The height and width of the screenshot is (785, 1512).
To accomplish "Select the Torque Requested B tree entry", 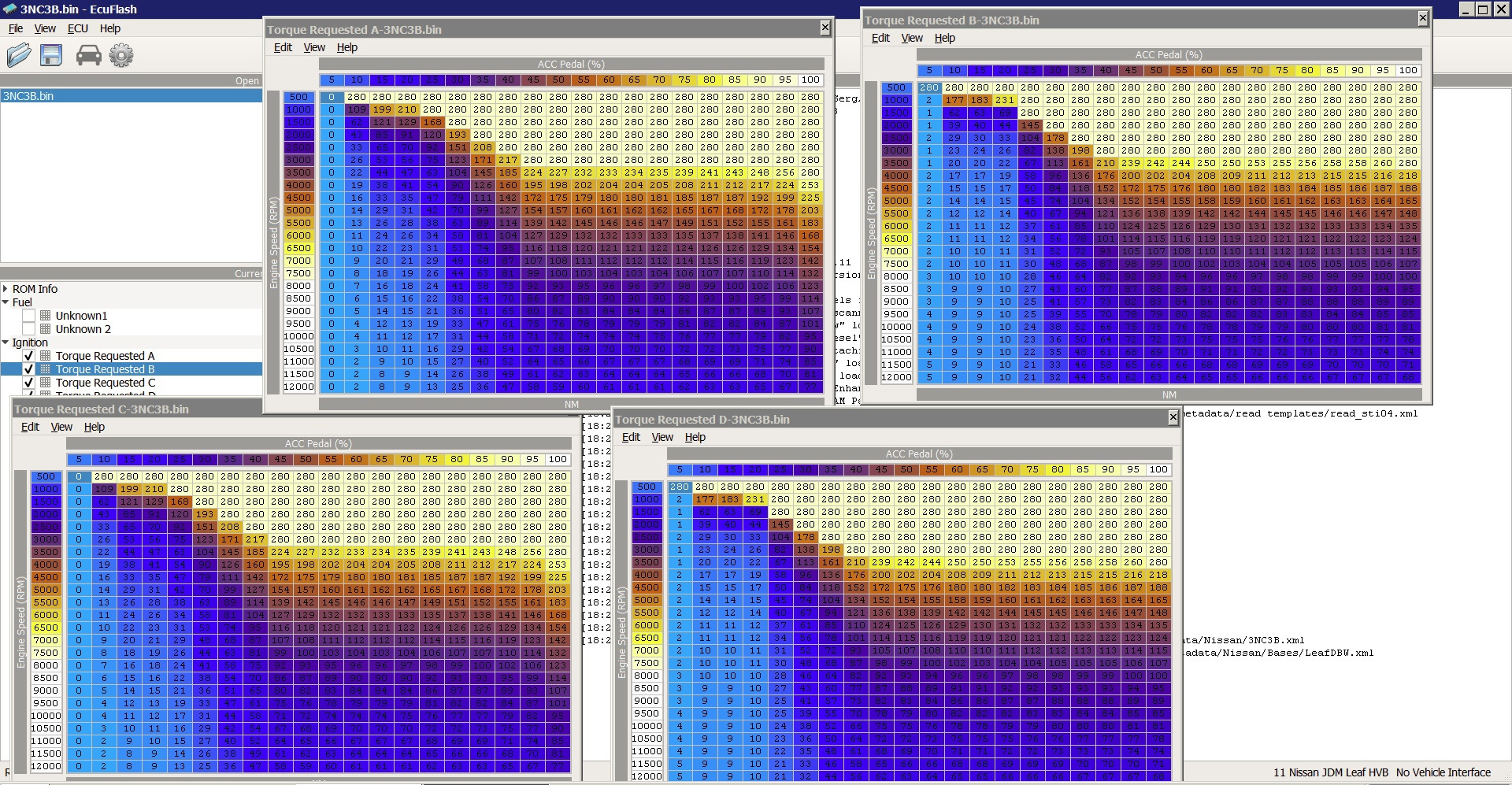I will tap(106, 369).
